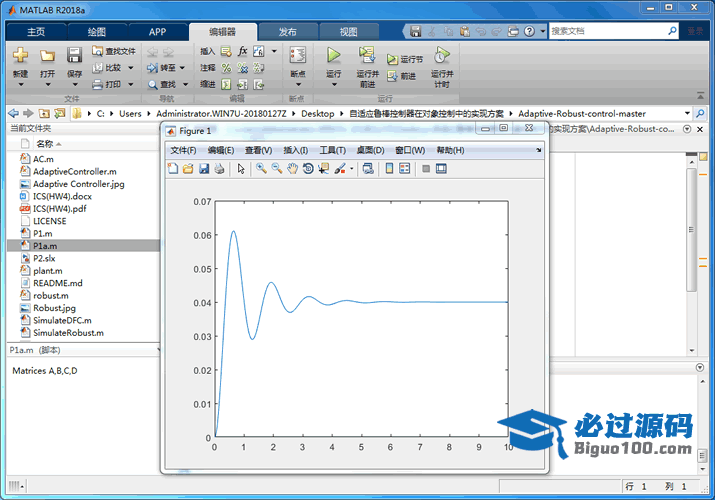Click the Breakpoints (断点) icon
The image size is (715, 500).
[x=298, y=55]
